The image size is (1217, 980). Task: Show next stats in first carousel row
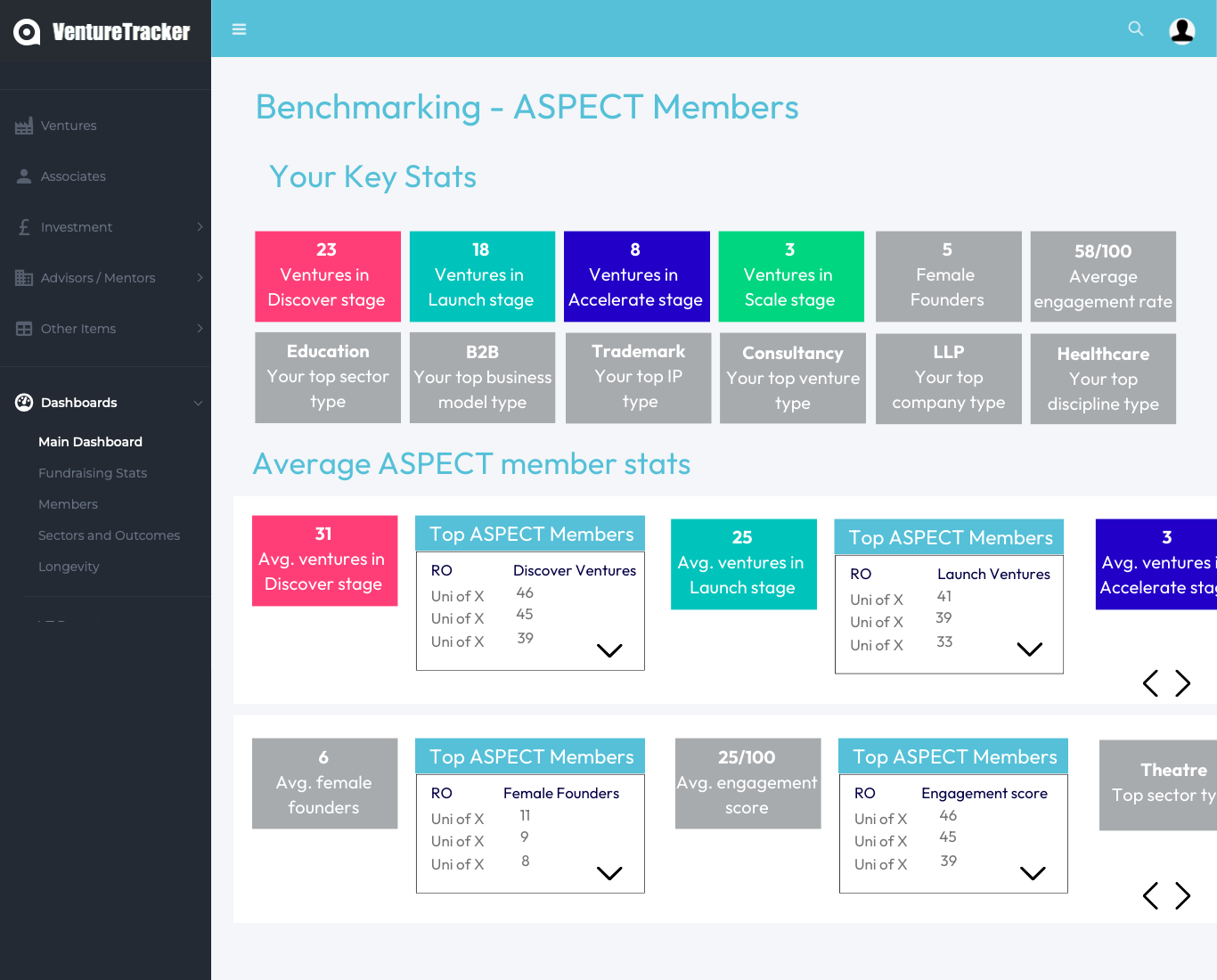[1182, 683]
